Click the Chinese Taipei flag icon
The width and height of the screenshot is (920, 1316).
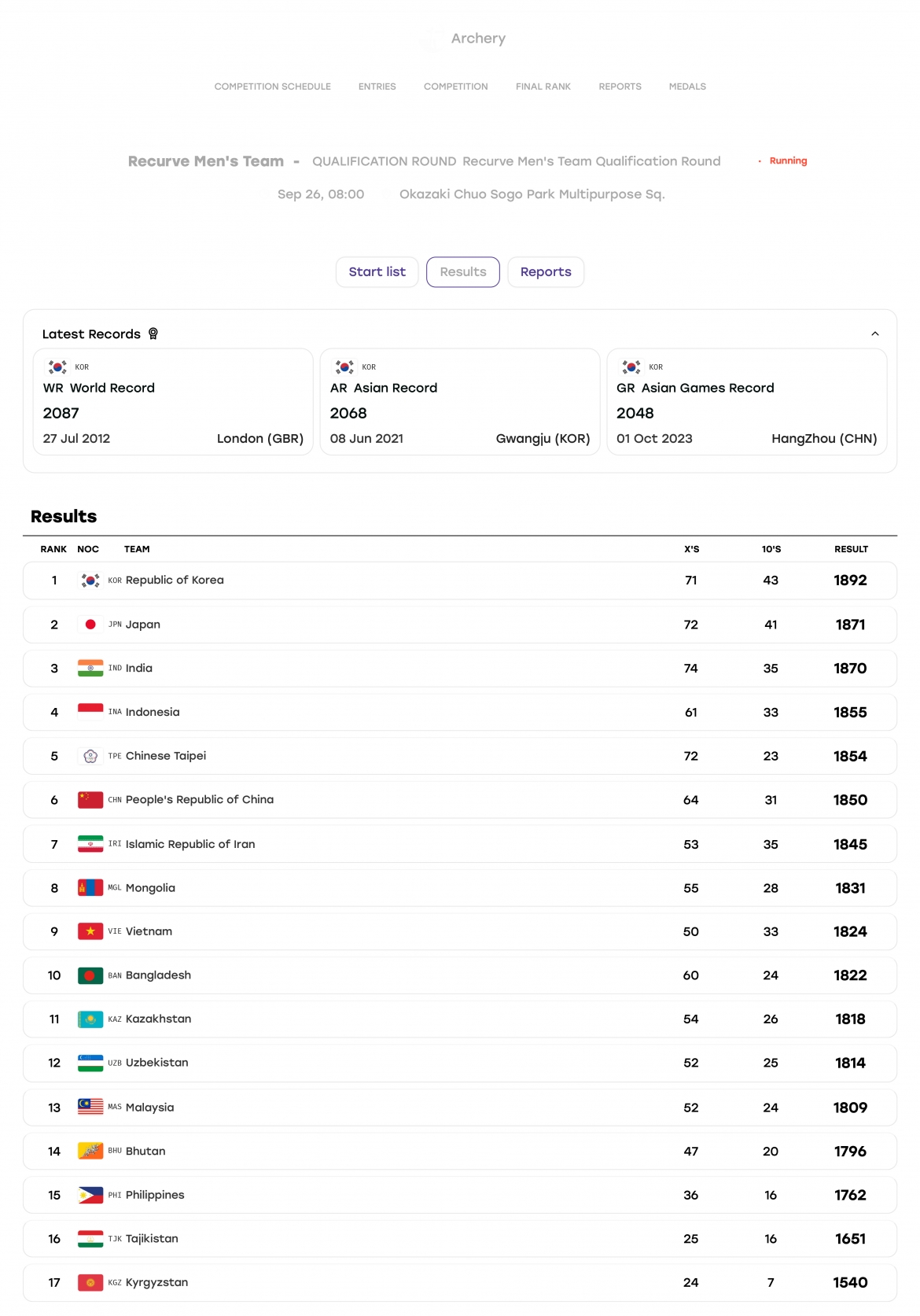coord(90,756)
